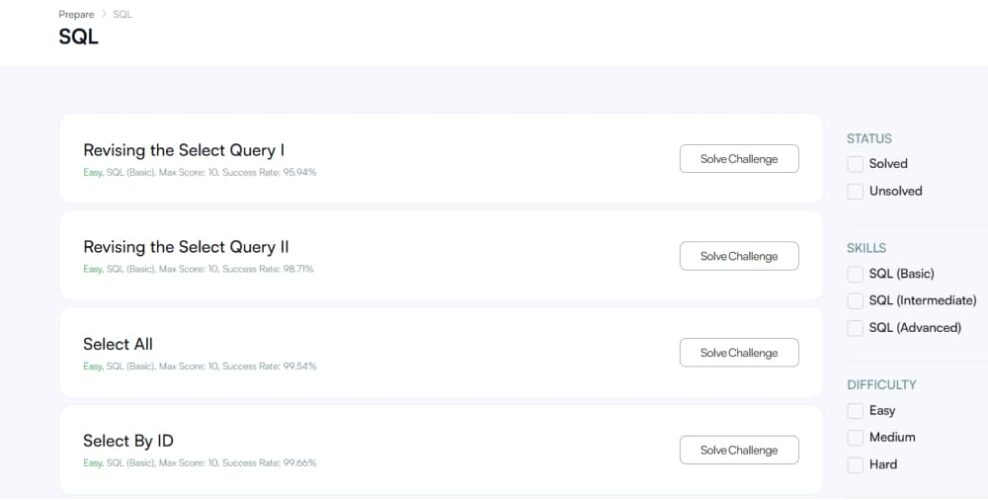The height and width of the screenshot is (500, 988).
Task: Open the Select All challenge title
Action: (118, 344)
